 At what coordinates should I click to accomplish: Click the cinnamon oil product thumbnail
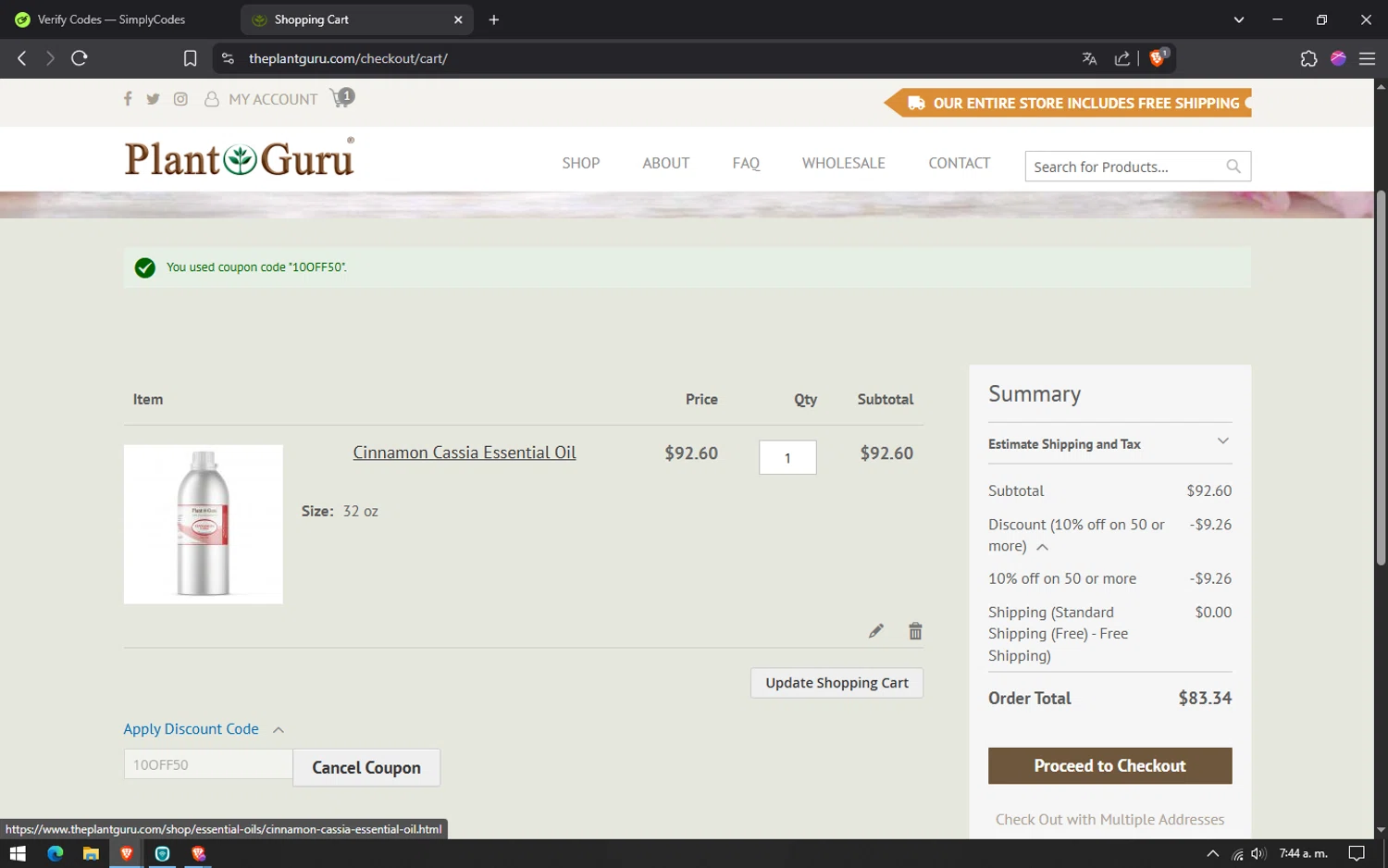tap(204, 525)
